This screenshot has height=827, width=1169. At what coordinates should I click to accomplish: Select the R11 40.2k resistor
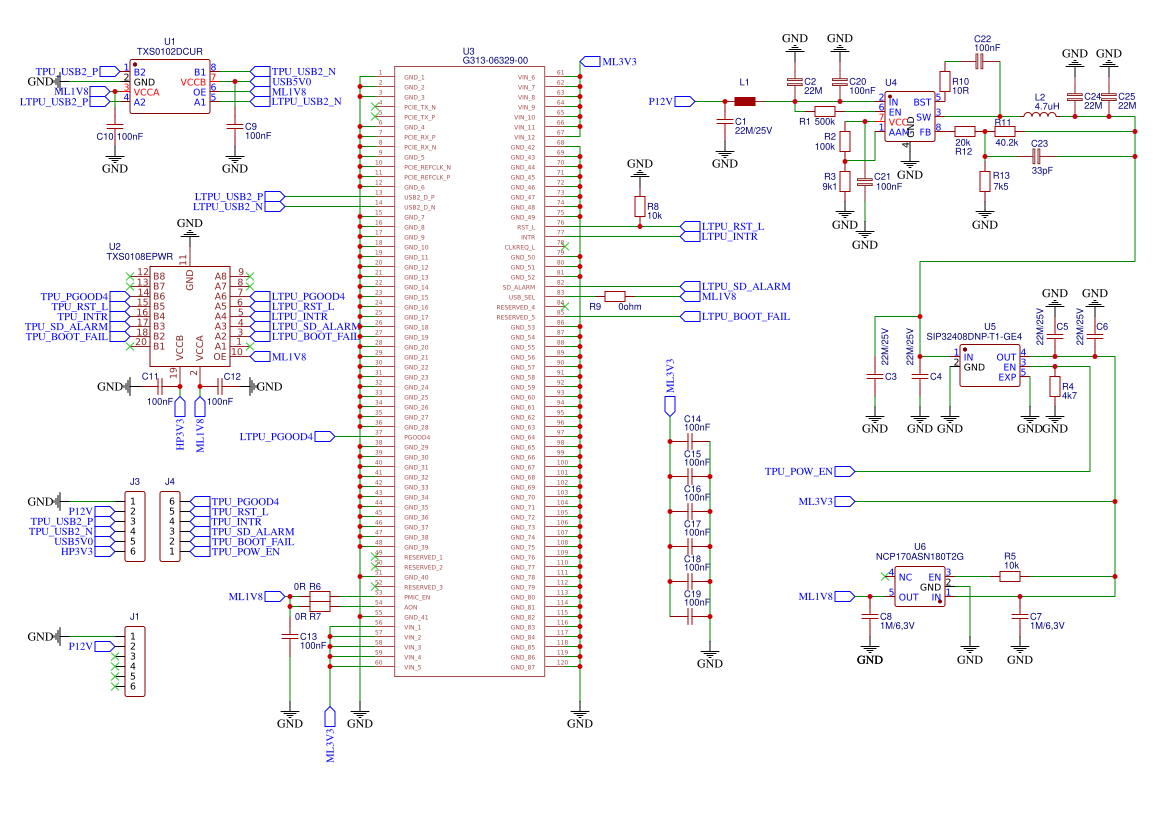tap(1005, 131)
